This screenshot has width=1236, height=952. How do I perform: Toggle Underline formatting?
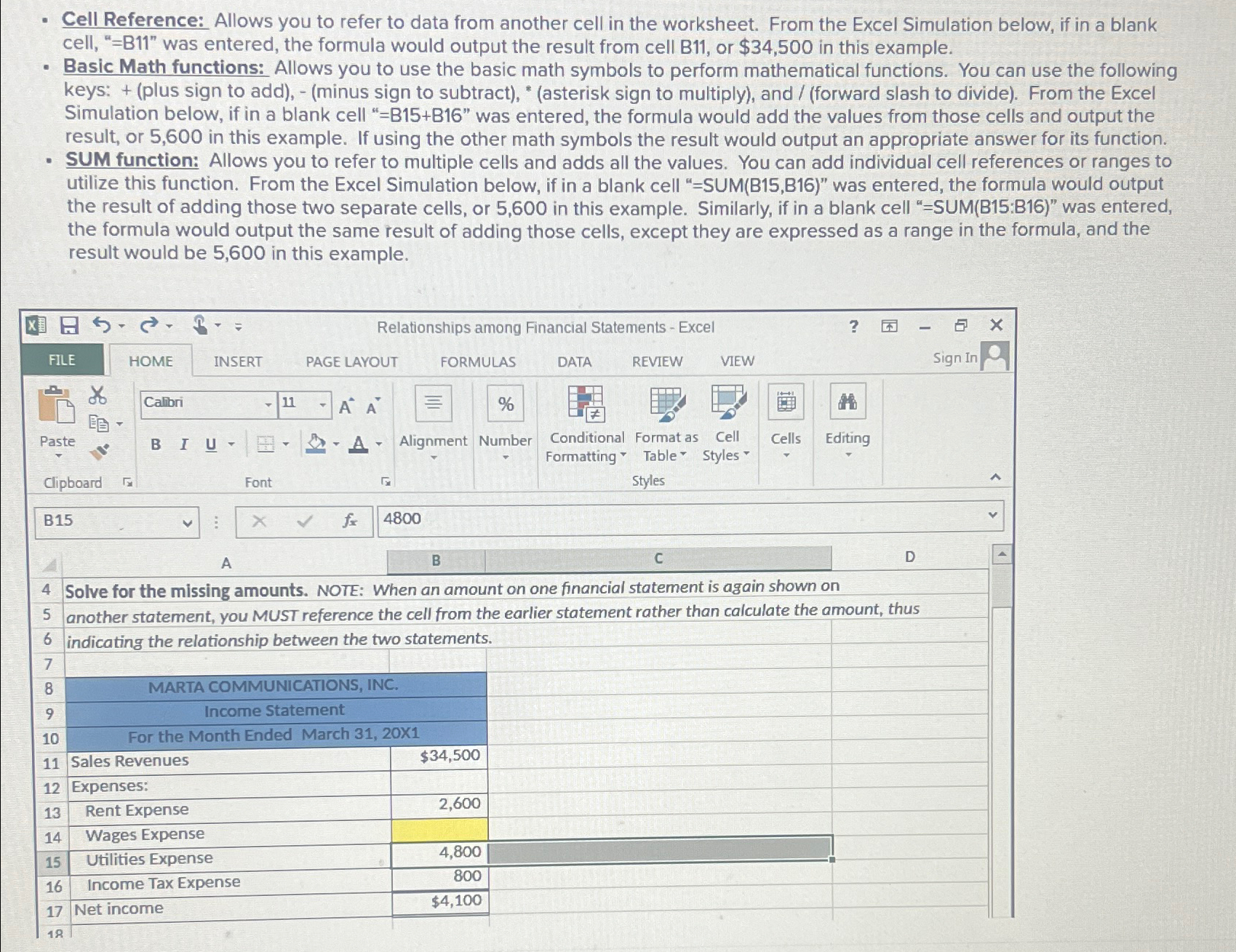click(211, 444)
